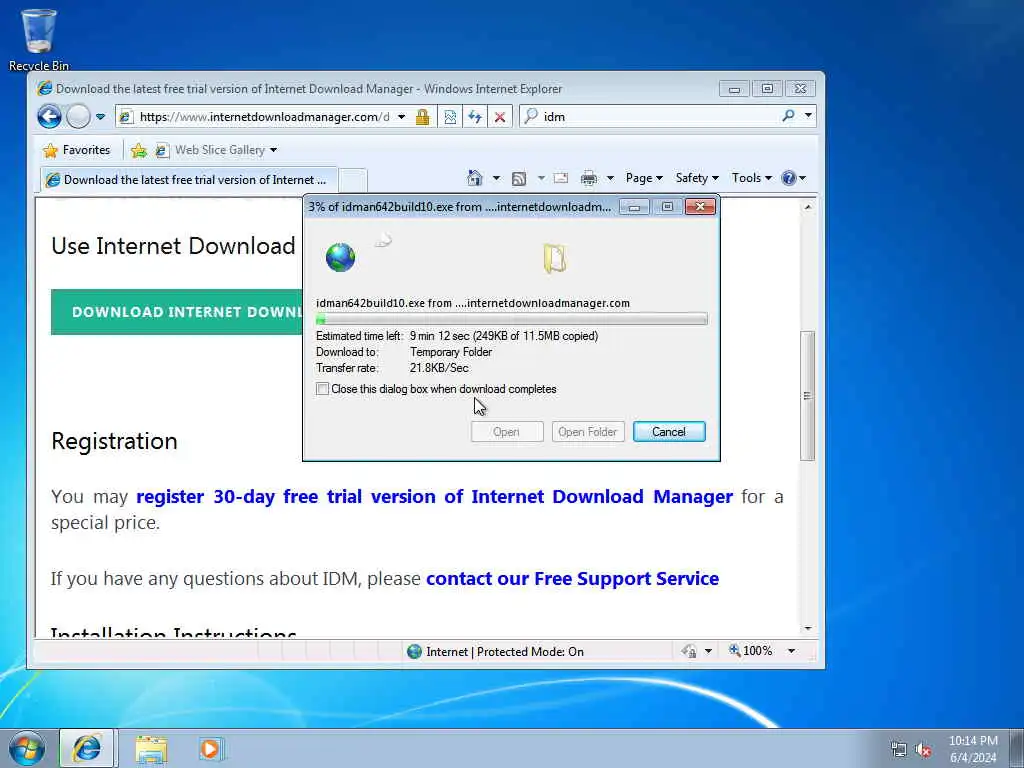The height and width of the screenshot is (768, 1024).
Task: Launch Windows Media Player from taskbar
Action: point(211,748)
